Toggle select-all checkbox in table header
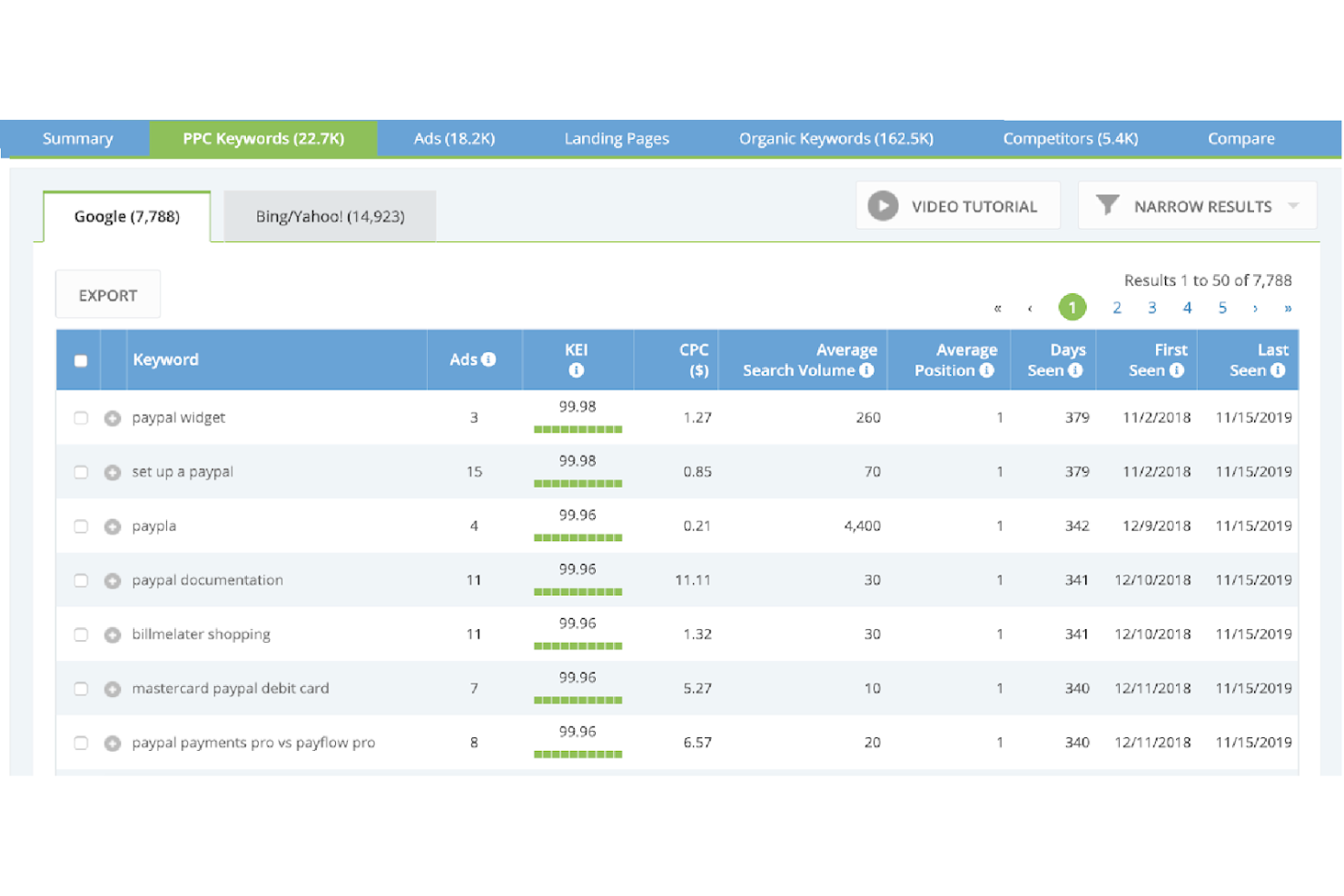Viewport: 1344px width, 896px height. [x=81, y=360]
